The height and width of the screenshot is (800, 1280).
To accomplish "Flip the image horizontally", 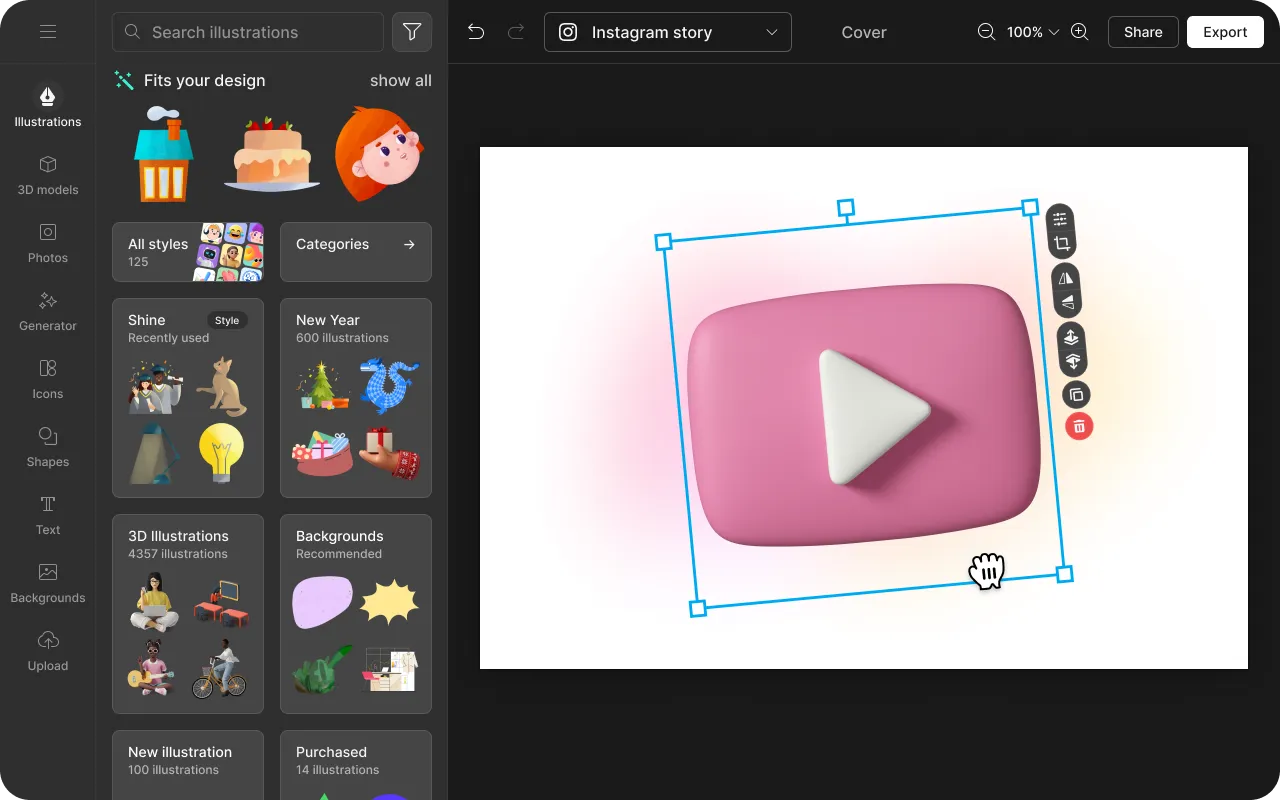I will point(1066,278).
